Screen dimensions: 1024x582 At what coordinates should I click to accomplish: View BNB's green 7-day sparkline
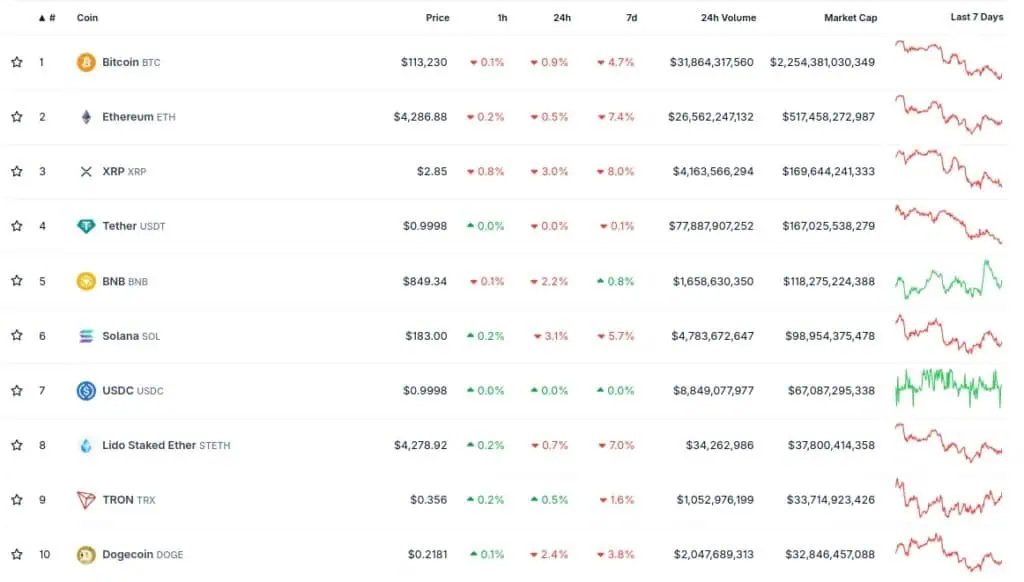point(948,280)
